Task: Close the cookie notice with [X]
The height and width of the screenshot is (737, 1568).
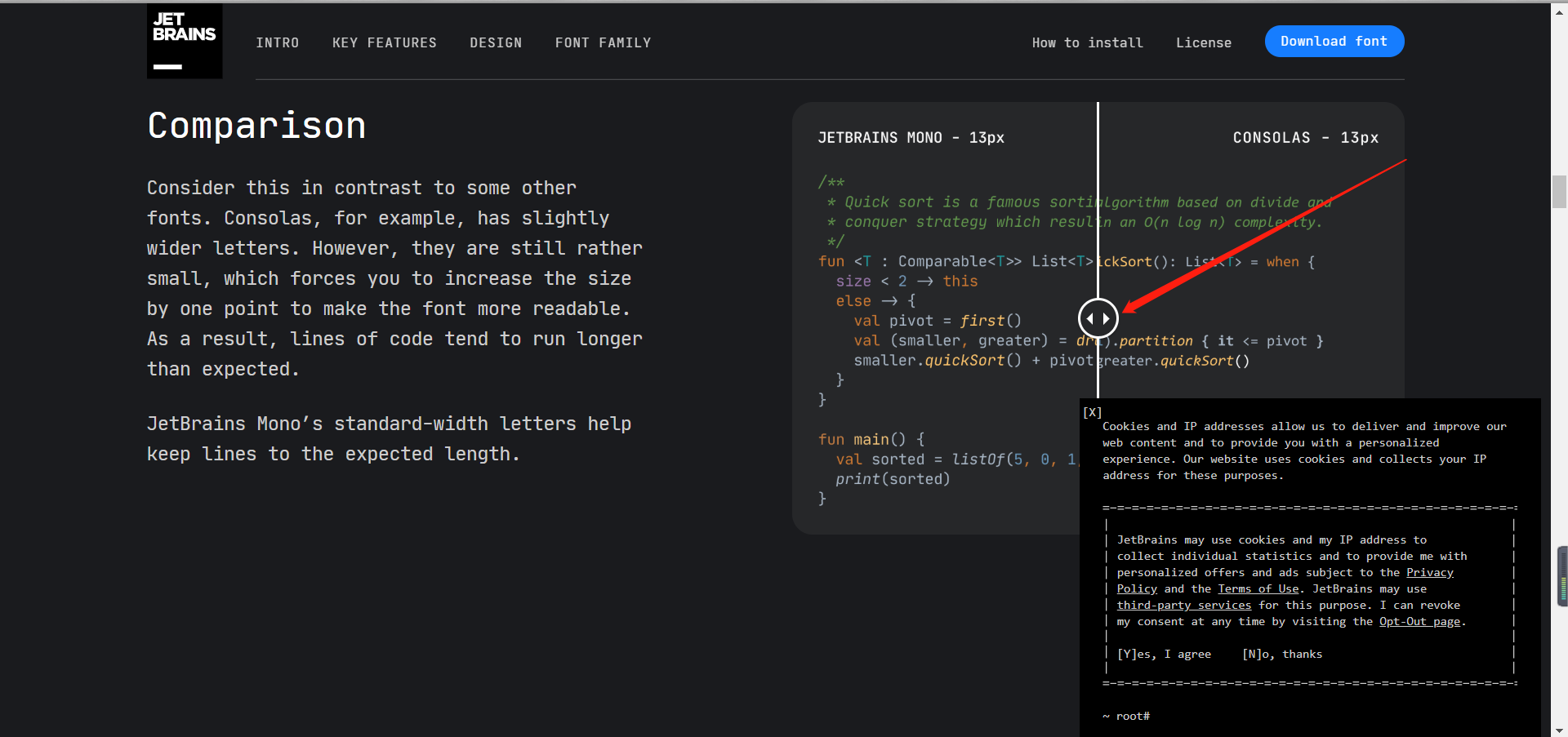Action: pos(1093,412)
